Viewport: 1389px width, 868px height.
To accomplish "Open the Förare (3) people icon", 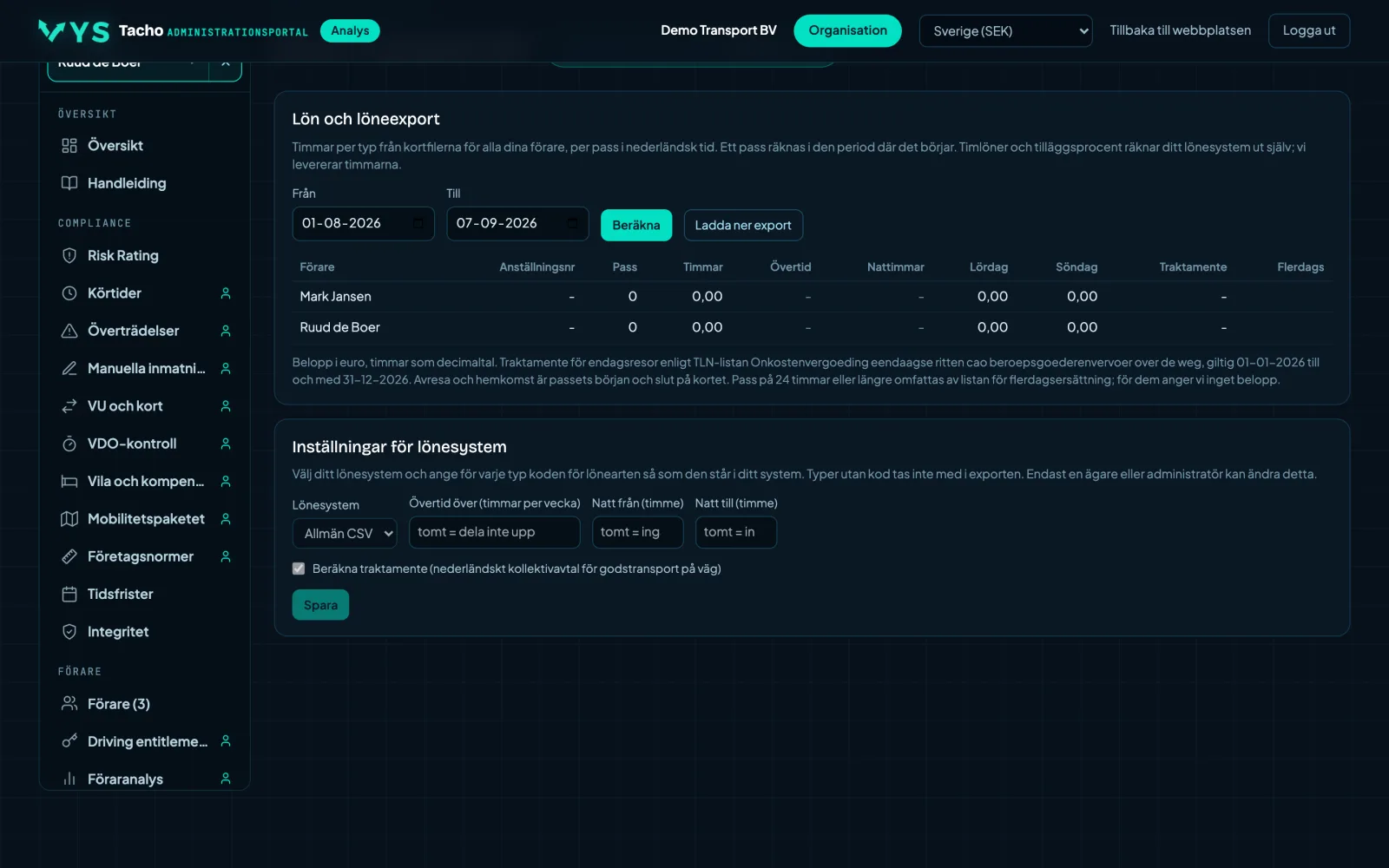I will (69, 704).
